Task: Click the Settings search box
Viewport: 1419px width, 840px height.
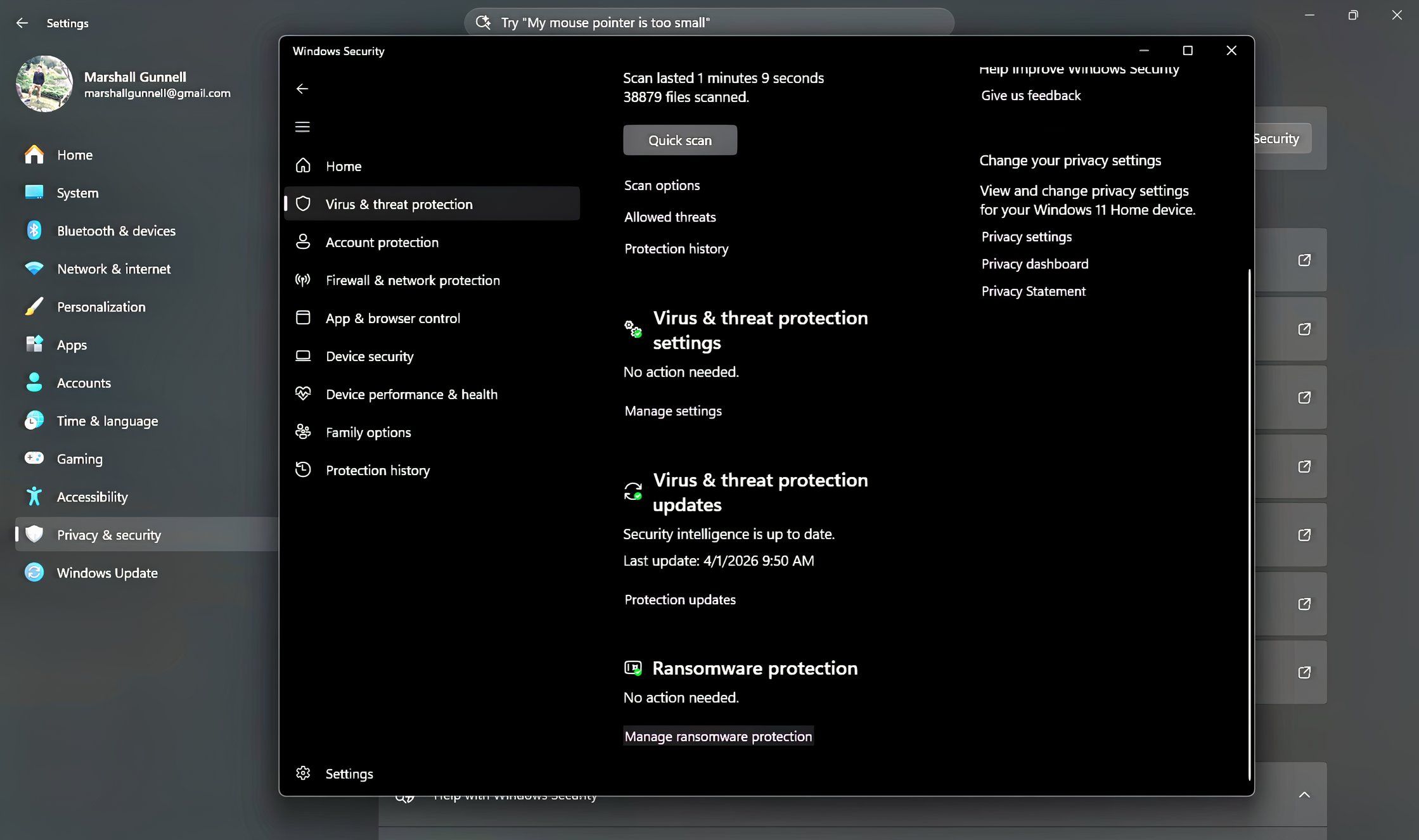Action: [709, 23]
